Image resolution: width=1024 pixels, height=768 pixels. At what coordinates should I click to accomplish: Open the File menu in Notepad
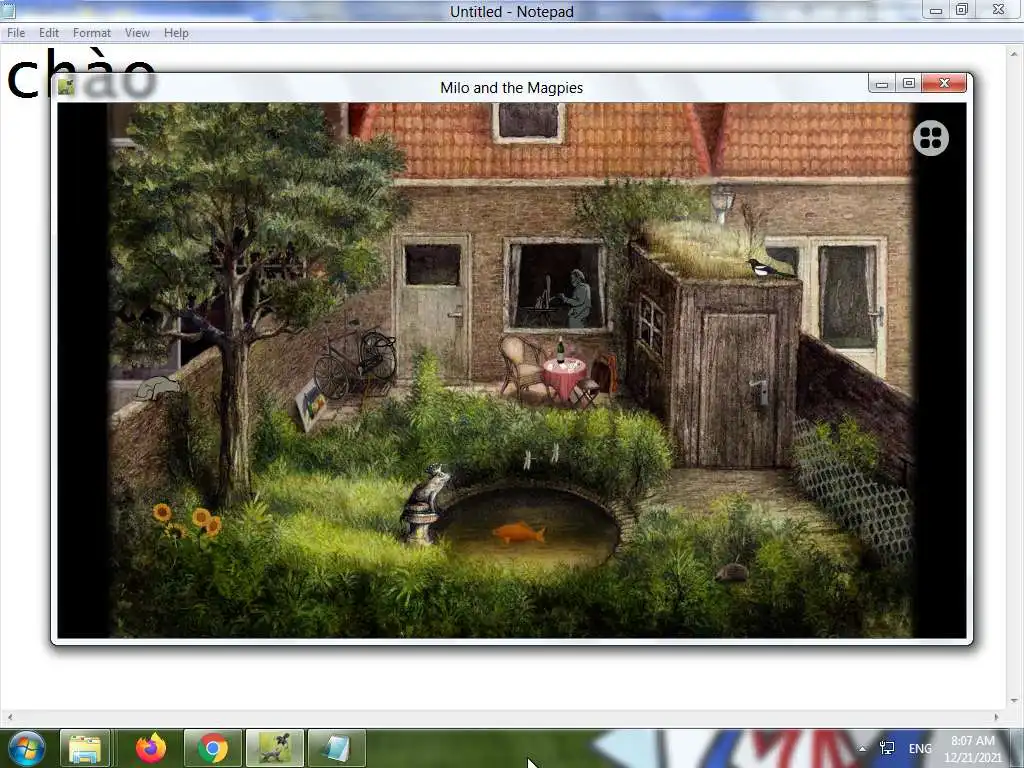tap(16, 33)
